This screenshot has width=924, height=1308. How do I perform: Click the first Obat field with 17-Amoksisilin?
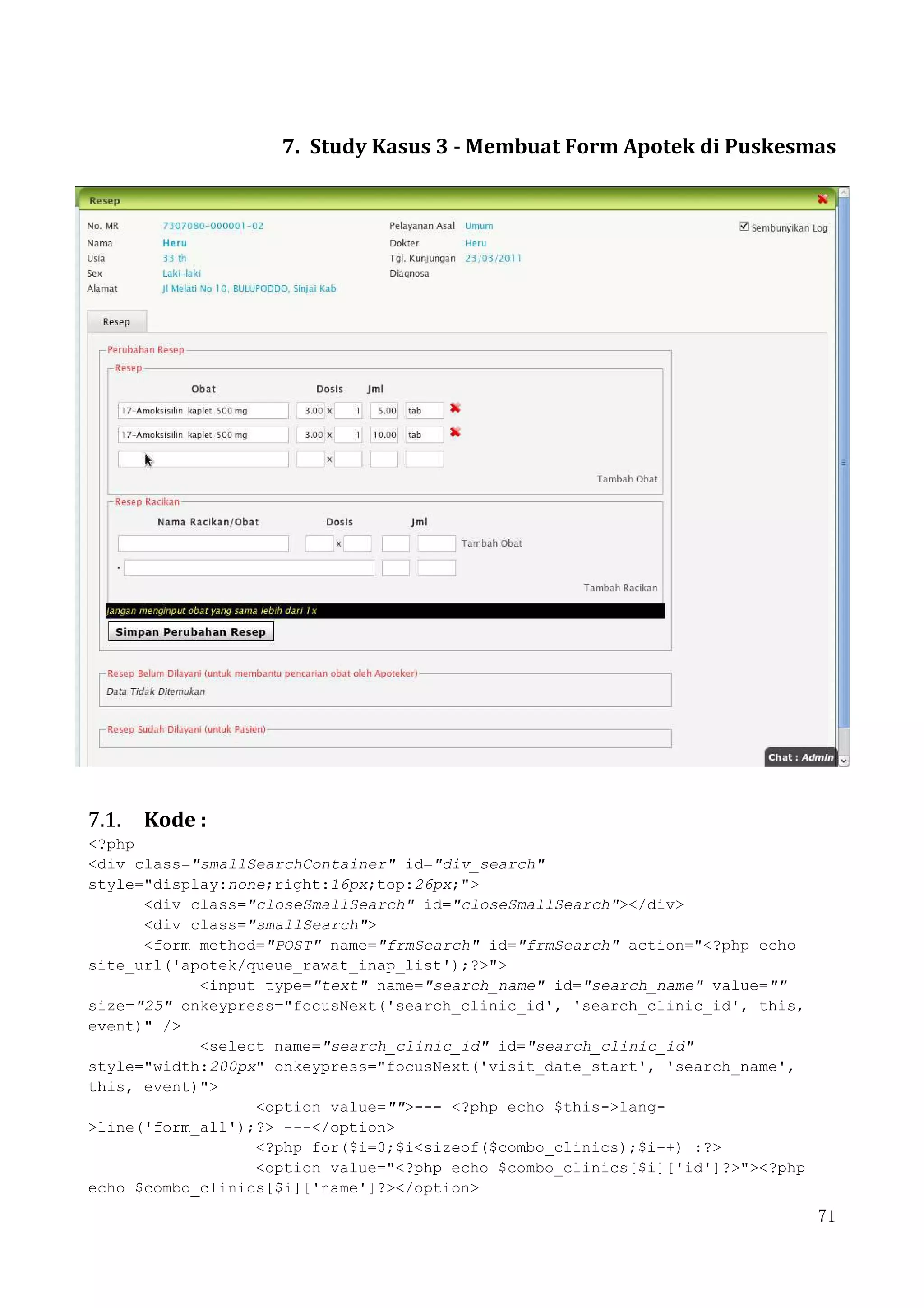[203, 411]
